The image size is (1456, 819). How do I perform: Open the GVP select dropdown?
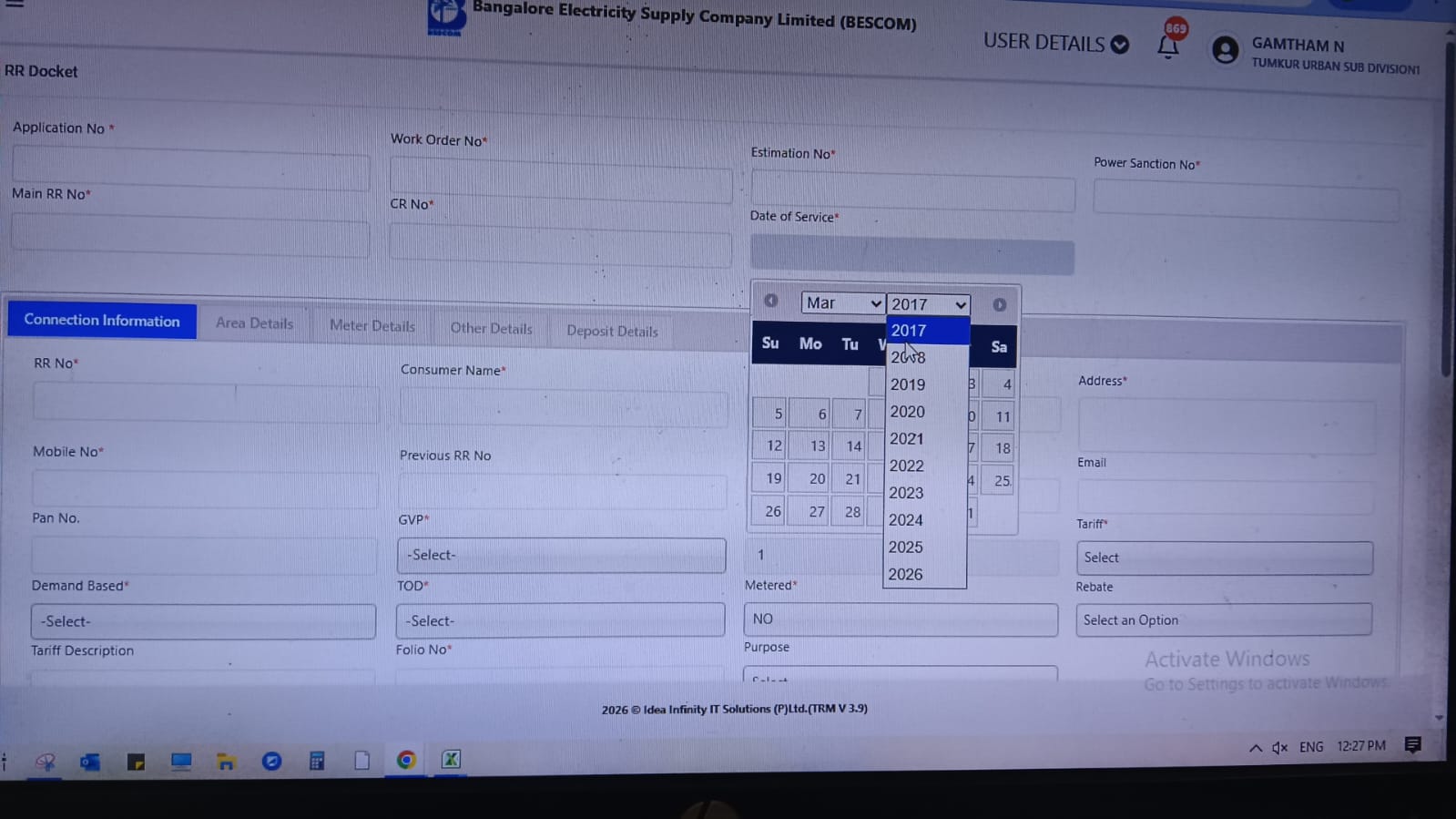(x=561, y=555)
